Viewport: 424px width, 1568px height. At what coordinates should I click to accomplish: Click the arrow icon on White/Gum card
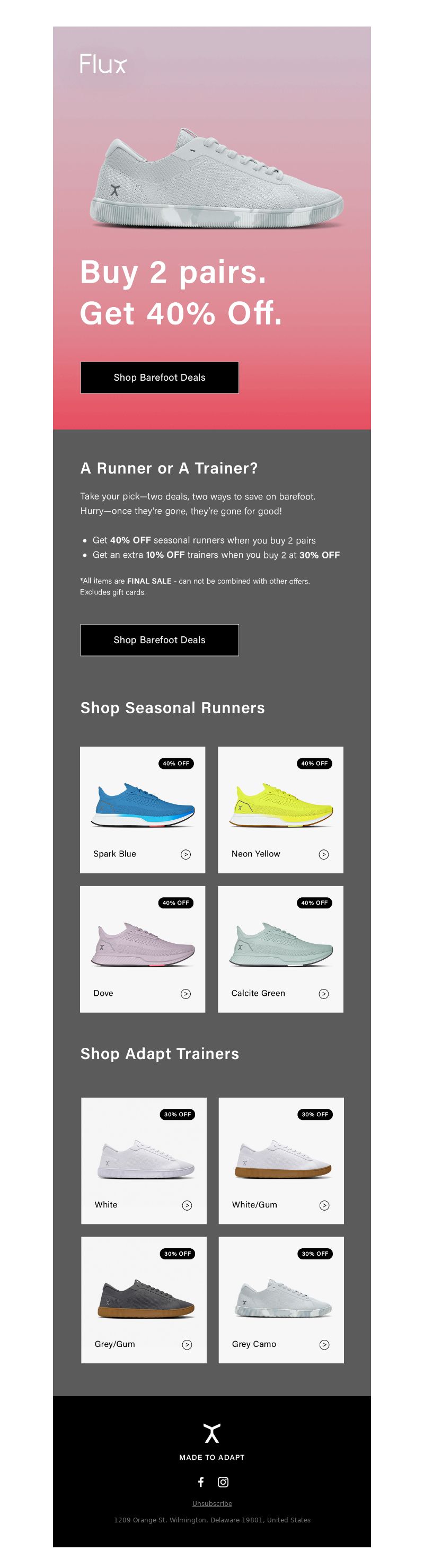click(325, 1205)
